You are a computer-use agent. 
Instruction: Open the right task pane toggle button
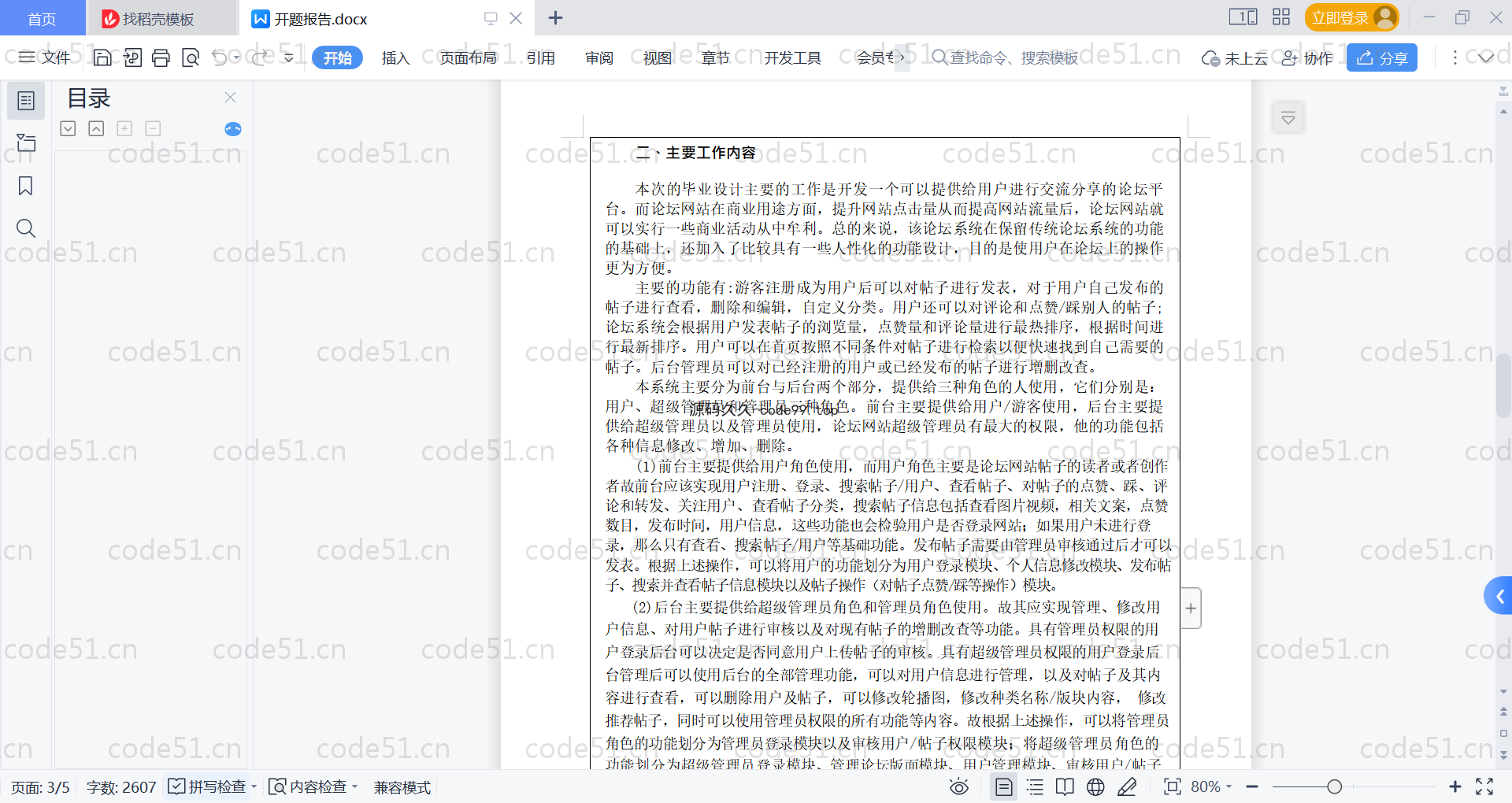[x=1288, y=118]
